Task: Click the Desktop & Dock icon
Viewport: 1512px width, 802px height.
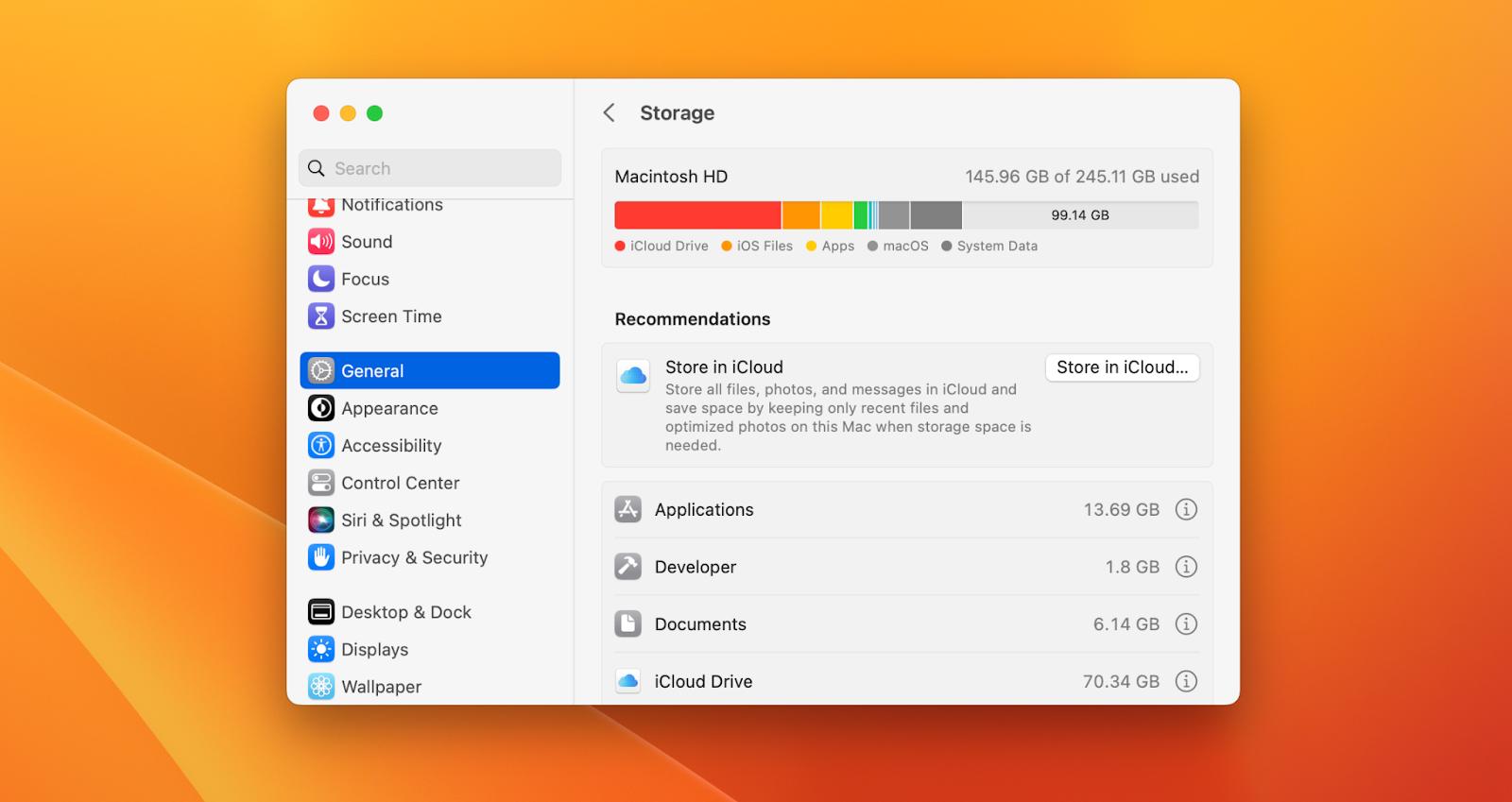Action: pyautogui.click(x=321, y=612)
